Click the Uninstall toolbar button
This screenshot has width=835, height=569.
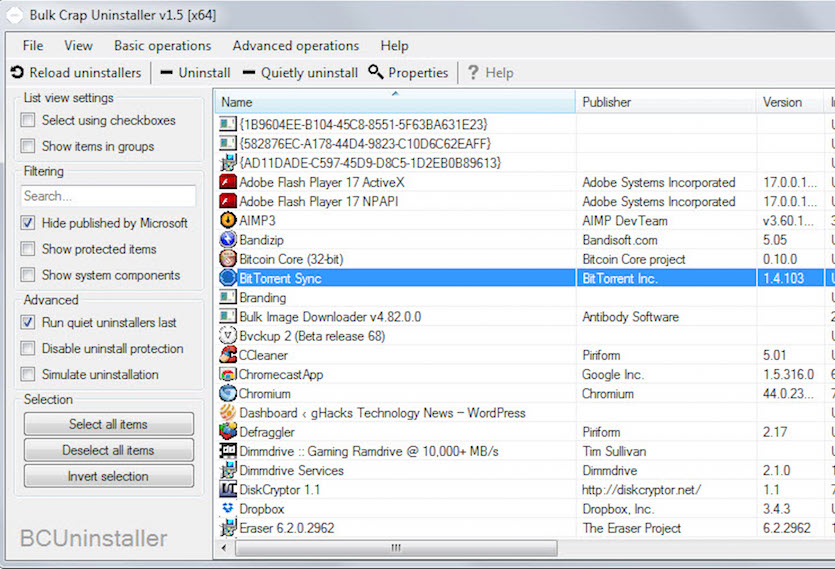(195, 72)
